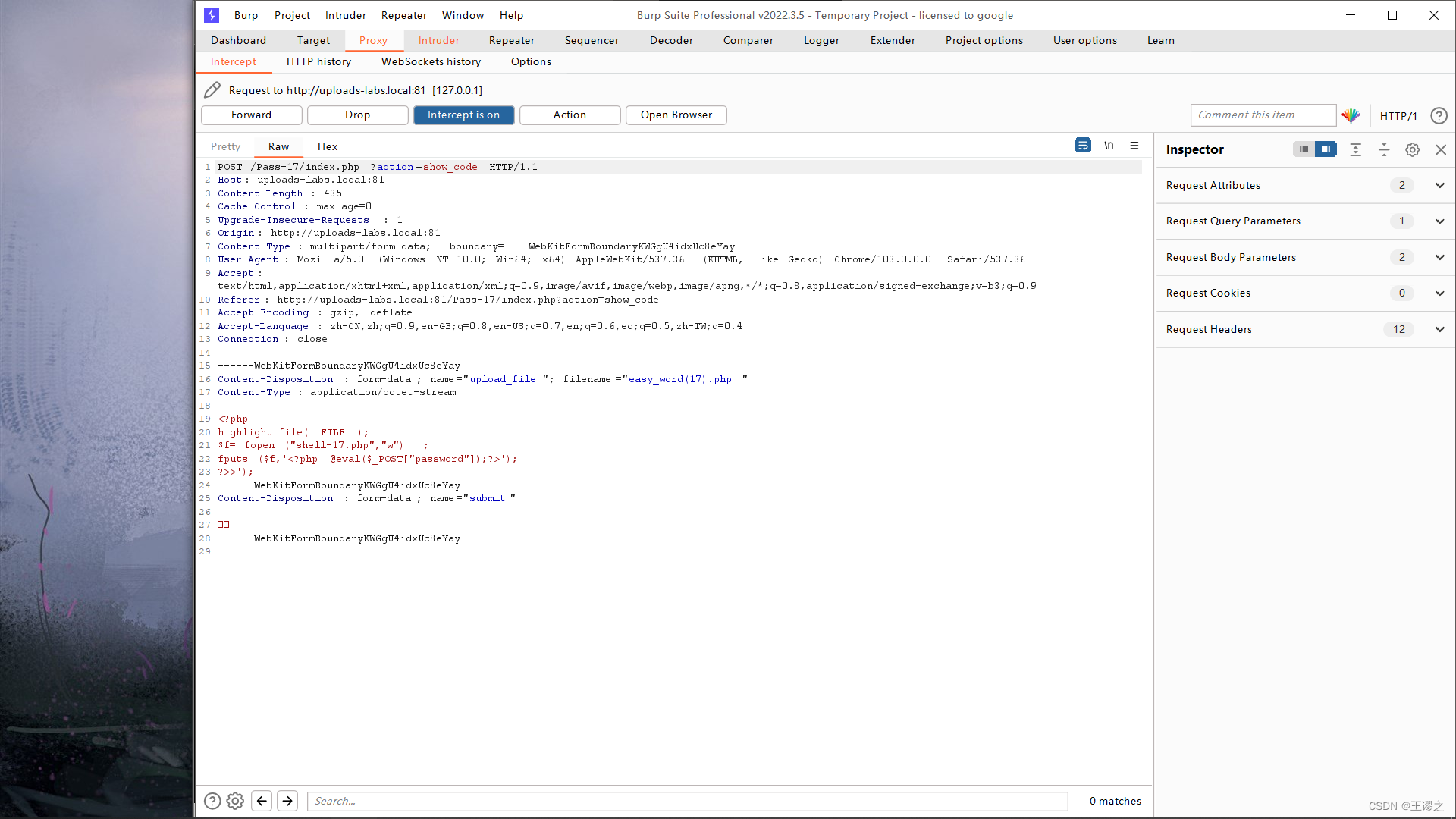
Task: Click the pencil edit target icon
Action: pos(212,90)
